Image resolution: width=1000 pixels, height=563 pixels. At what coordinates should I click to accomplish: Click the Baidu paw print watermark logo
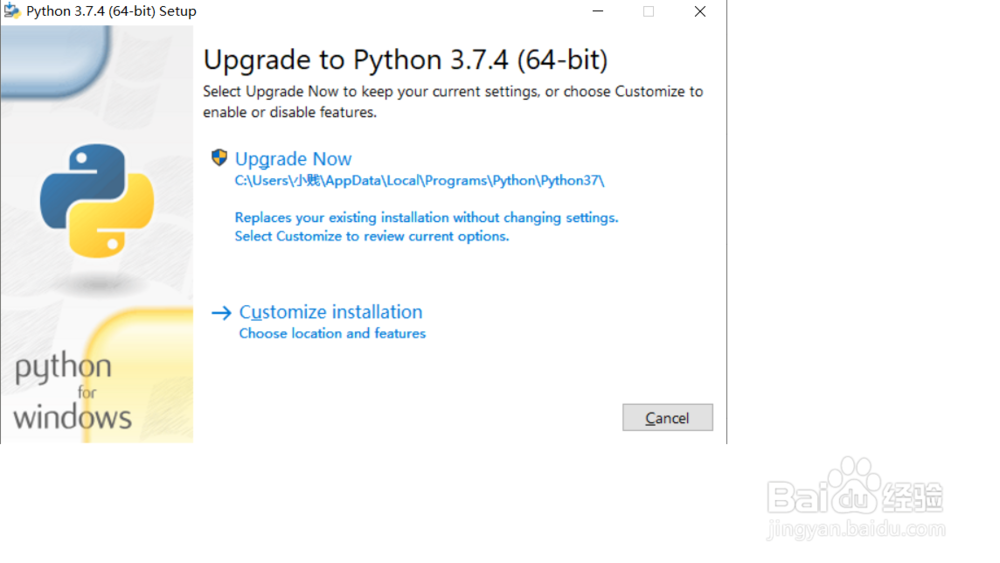(849, 486)
